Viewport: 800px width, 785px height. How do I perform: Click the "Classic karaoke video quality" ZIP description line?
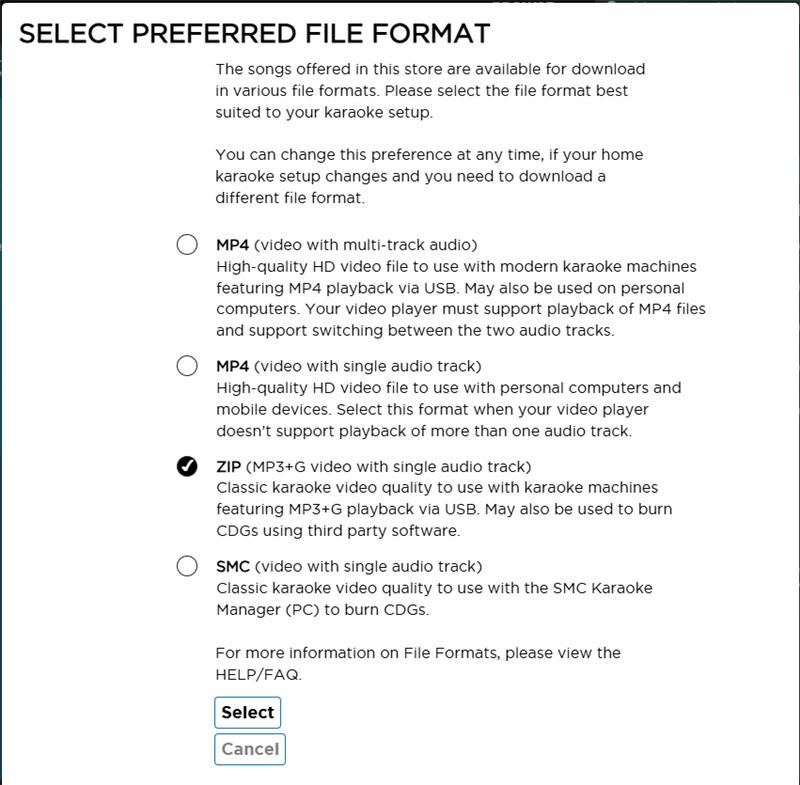437,487
